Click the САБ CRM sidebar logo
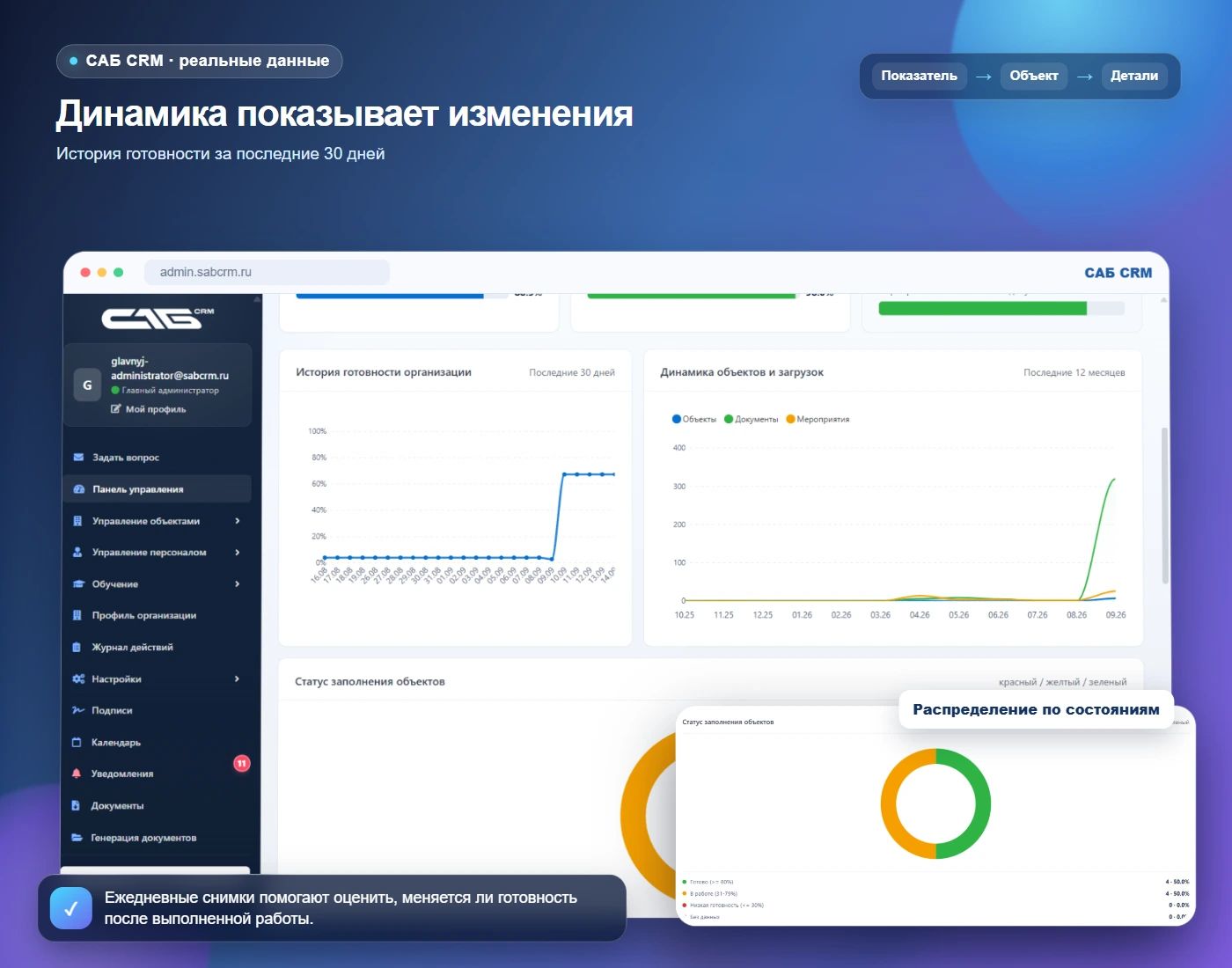 [x=158, y=318]
